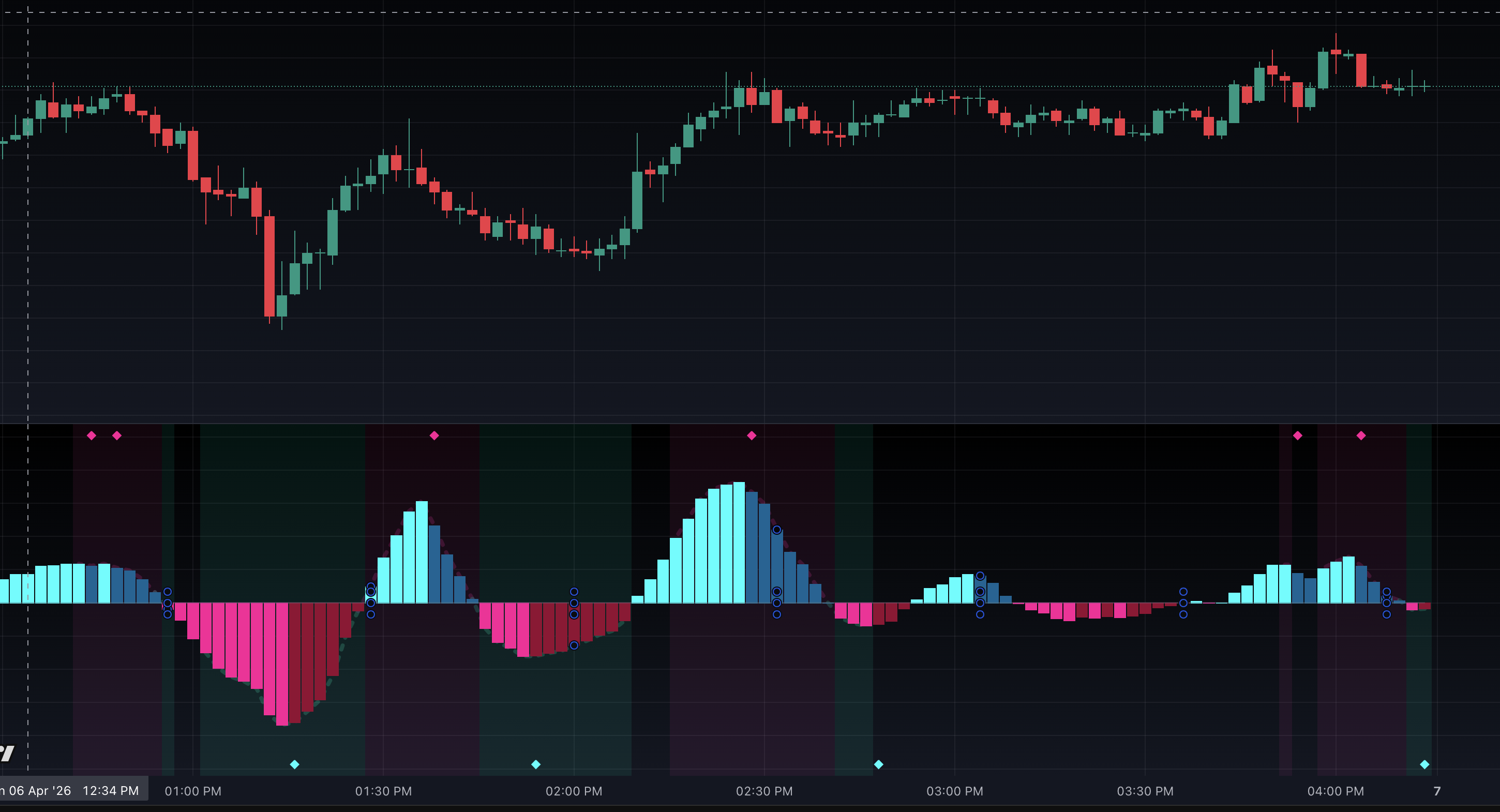This screenshot has width=1500, height=812.
Task: Click the dashed vertical crosshair line on the left
Action: pyautogui.click(x=28, y=233)
